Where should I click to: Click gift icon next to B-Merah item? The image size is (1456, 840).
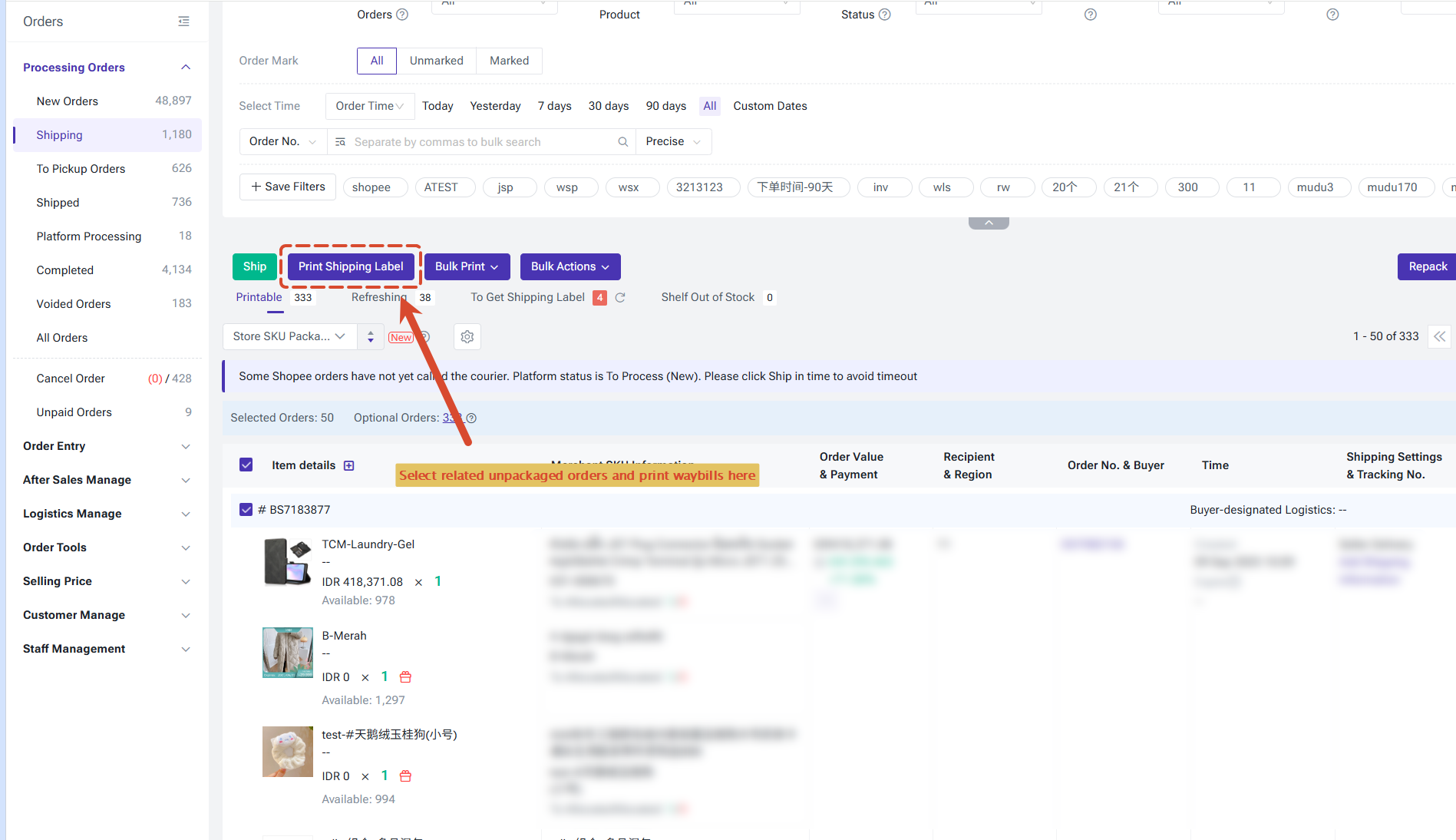[x=406, y=677]
